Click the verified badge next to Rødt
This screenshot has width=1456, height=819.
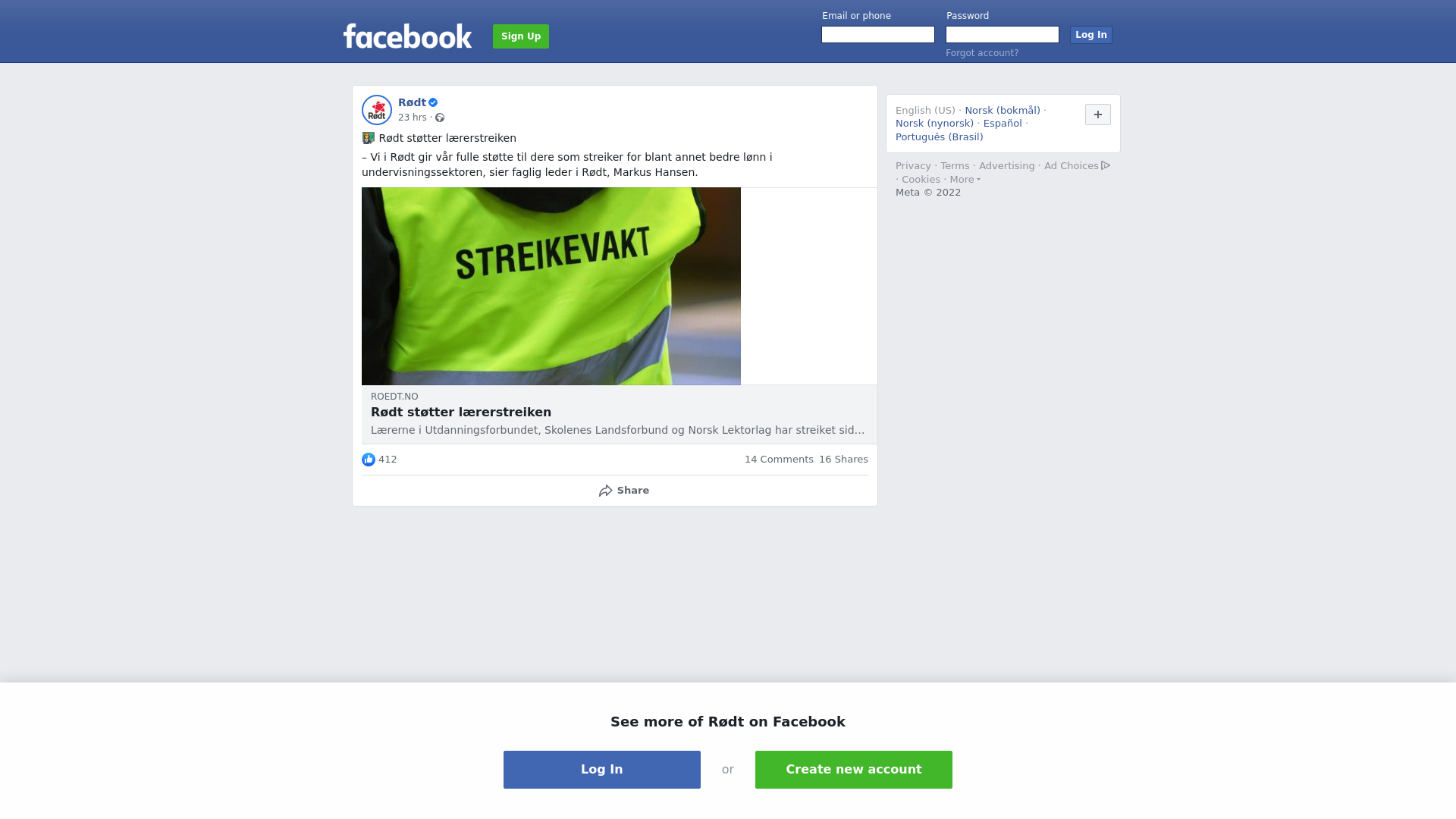(x=433, y=102)
